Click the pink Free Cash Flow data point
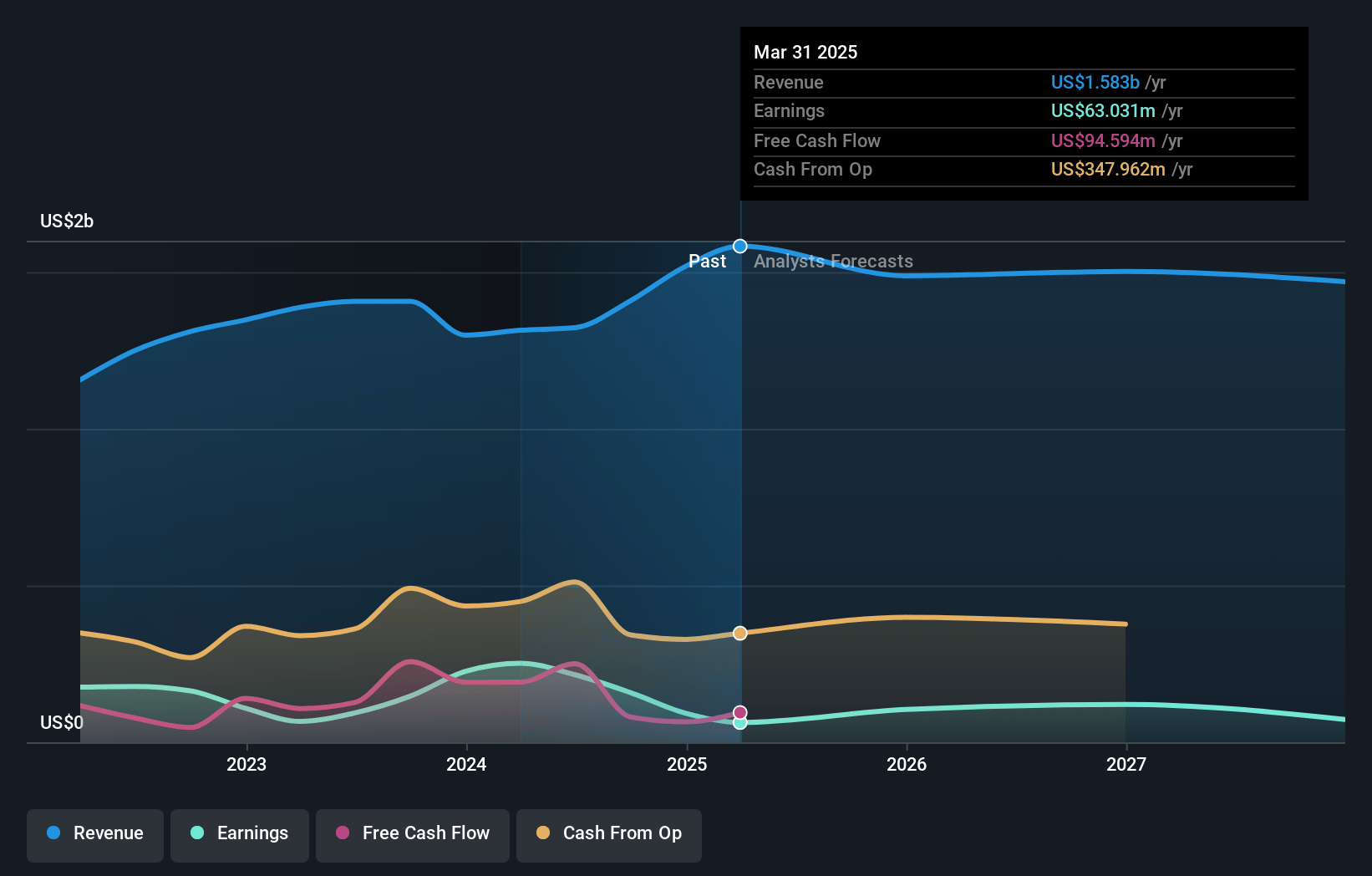The image size is (1372, 876). click(x=740, y=713)
